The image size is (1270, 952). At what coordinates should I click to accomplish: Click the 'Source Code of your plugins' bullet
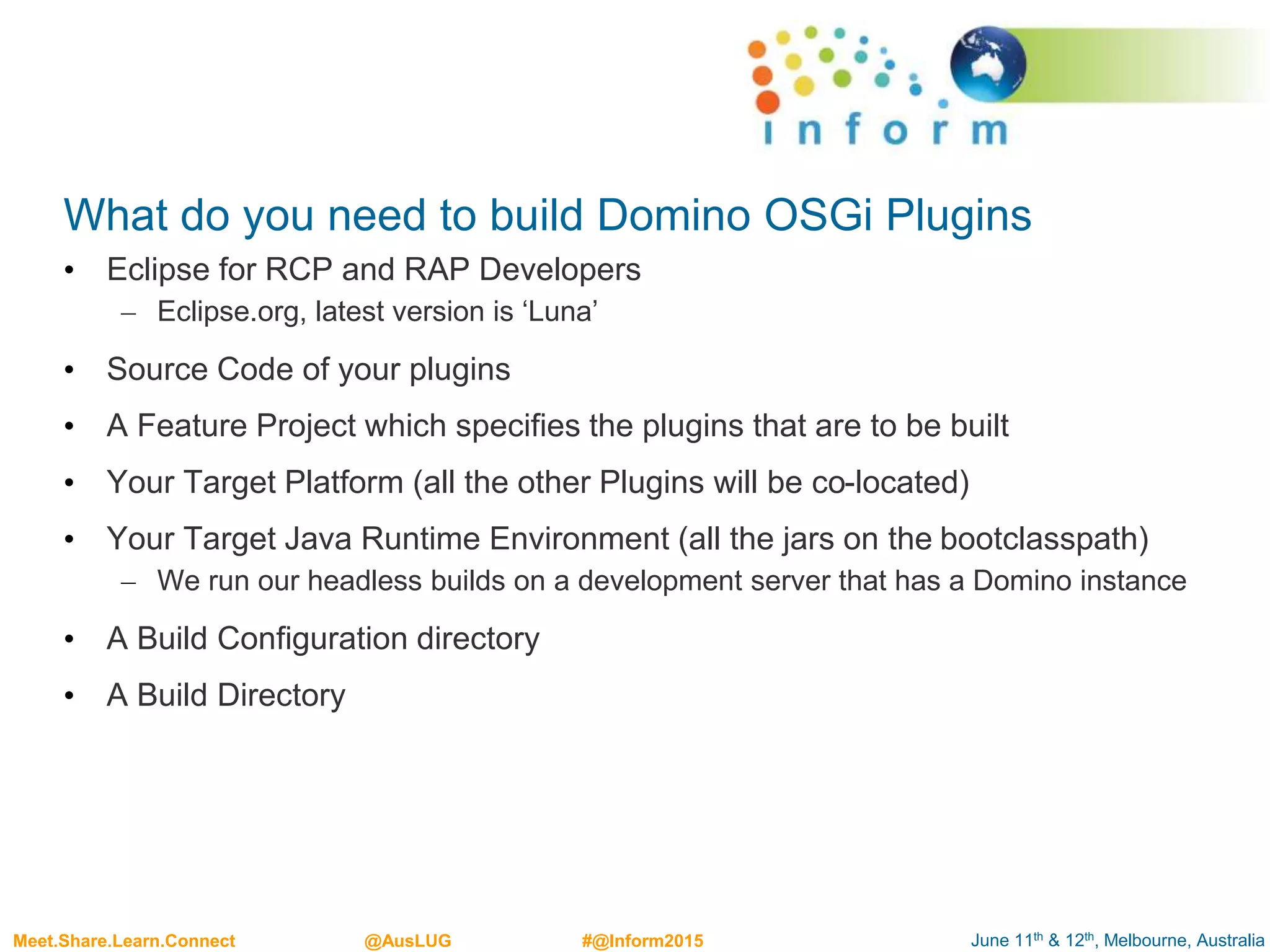coord(308,369)
